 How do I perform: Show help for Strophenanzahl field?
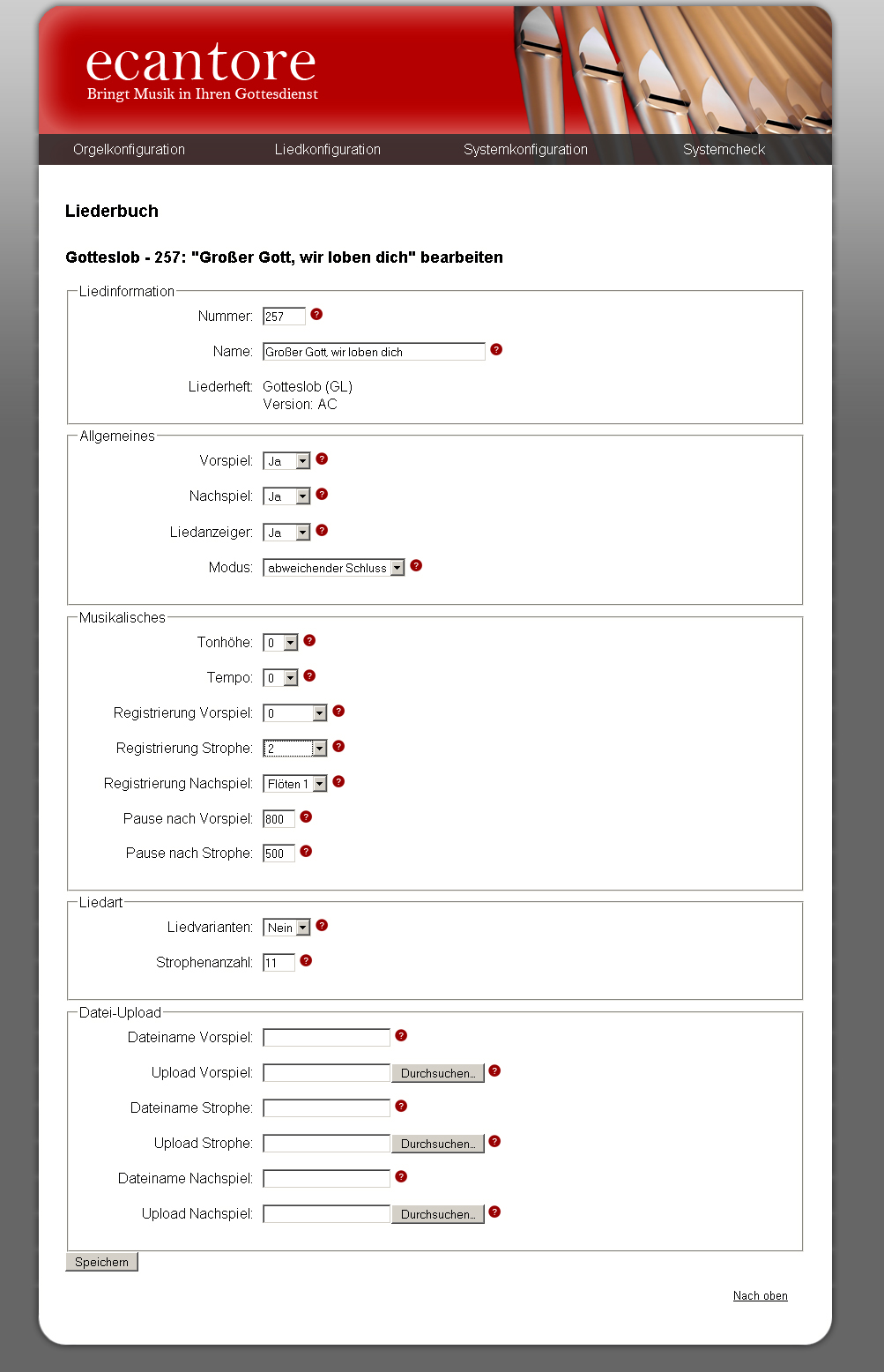click(306, 961)
